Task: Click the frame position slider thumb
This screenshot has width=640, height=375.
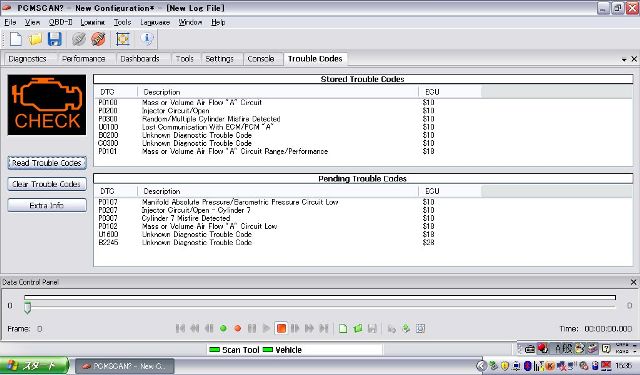Action: [27, 307]
